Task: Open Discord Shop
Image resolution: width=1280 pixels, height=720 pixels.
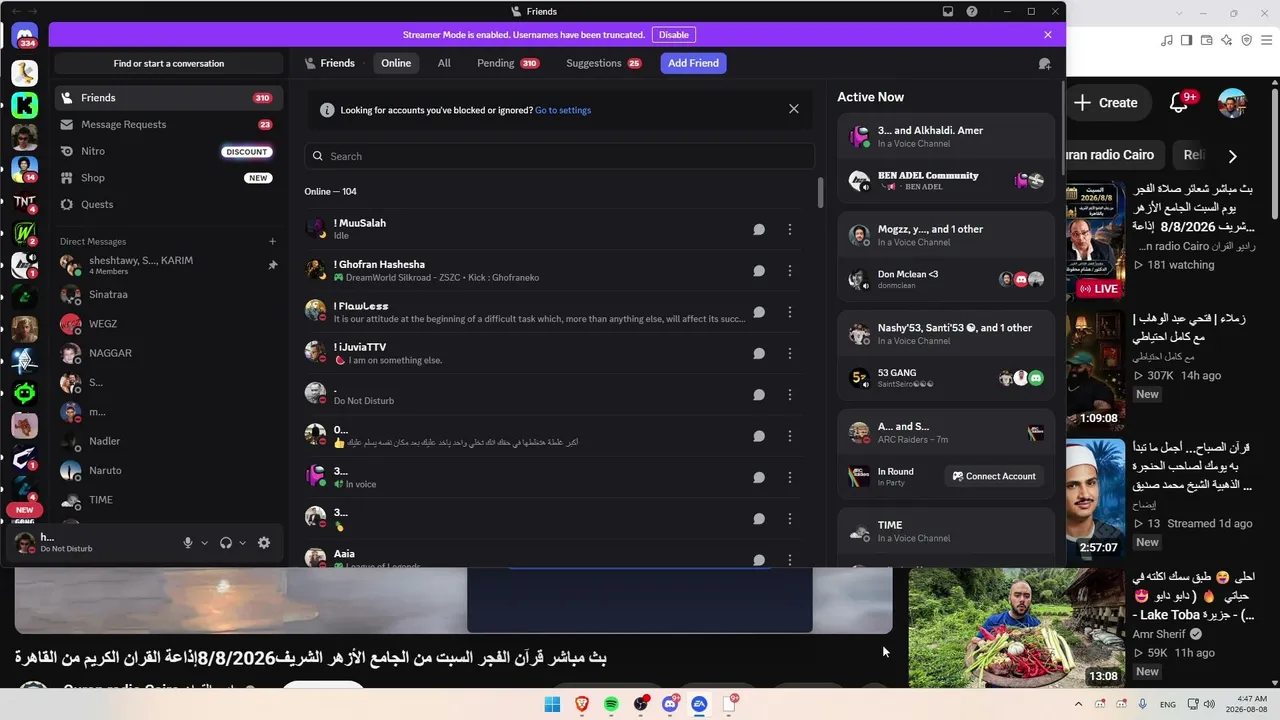Action: click(x=169, y=178)
